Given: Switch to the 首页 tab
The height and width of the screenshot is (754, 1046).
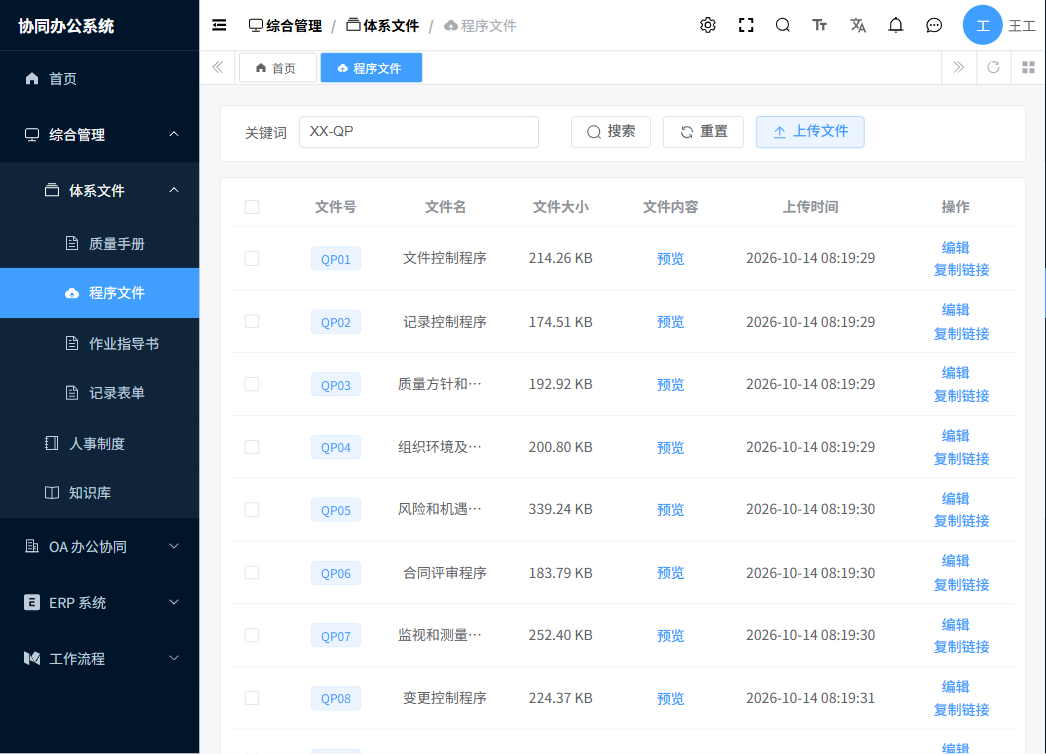Looking at the screenshot, I should [x=277, y=68].
